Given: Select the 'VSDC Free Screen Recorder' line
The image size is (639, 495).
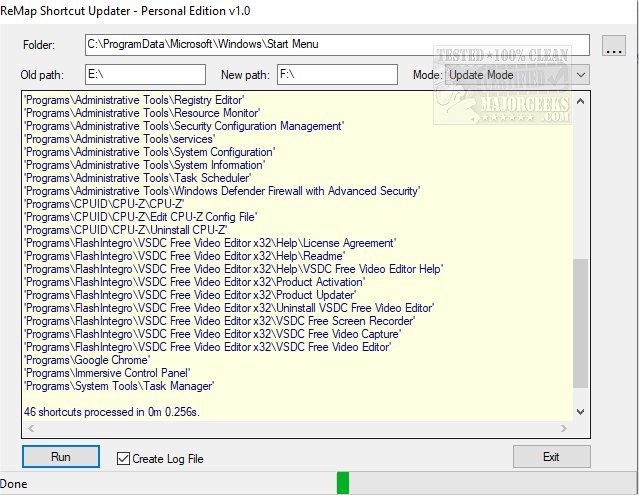Looking at the screenshot, I should [x=220, y=321].
